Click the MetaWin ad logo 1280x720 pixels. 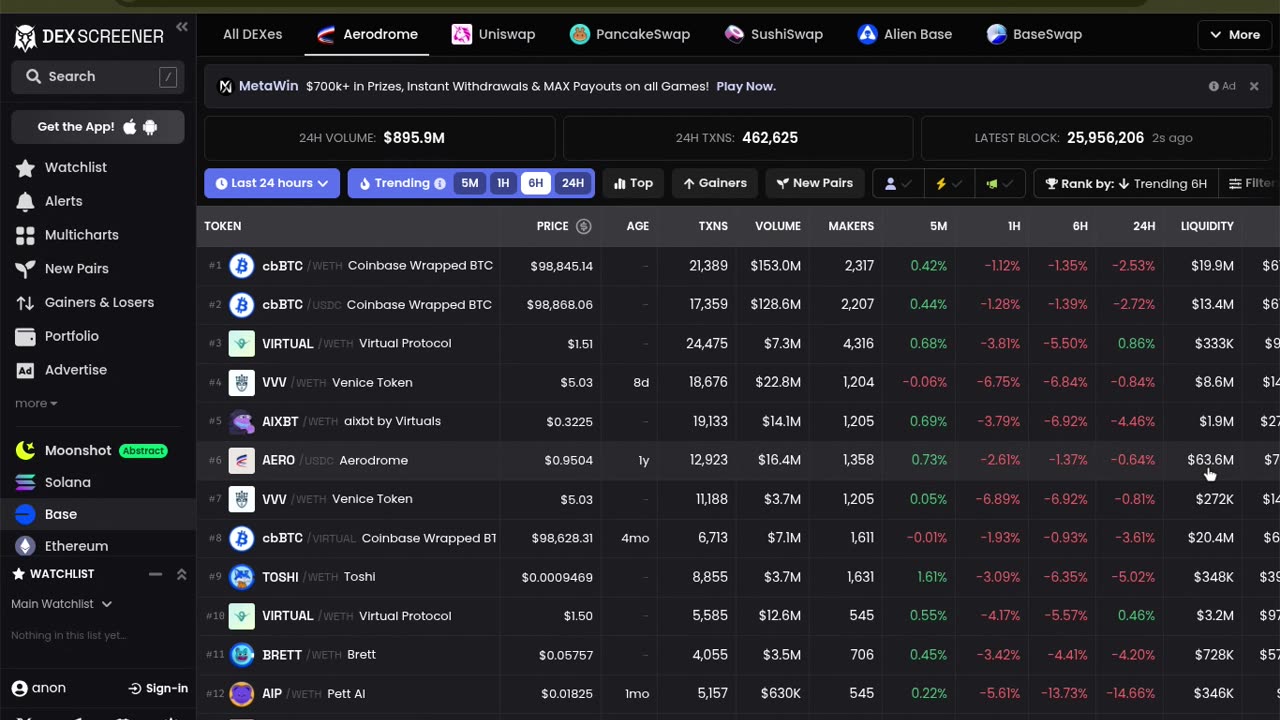226,87
